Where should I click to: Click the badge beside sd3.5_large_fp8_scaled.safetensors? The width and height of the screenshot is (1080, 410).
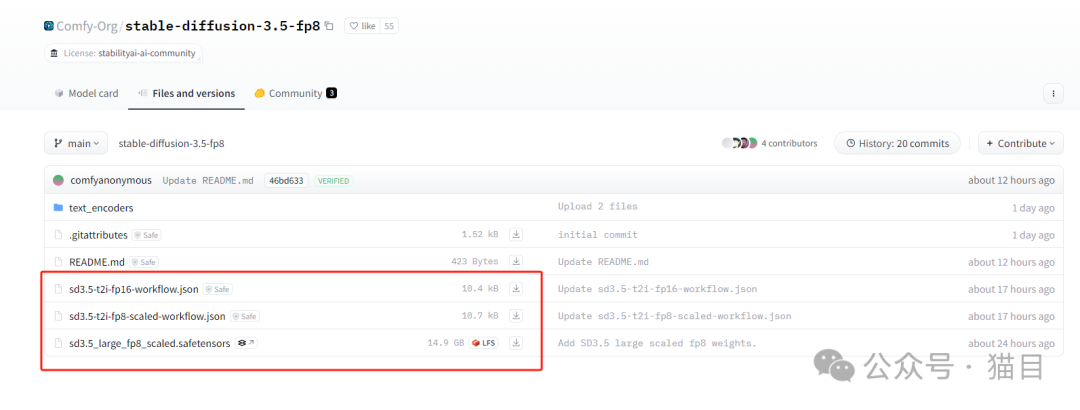(x=246, y=342)
